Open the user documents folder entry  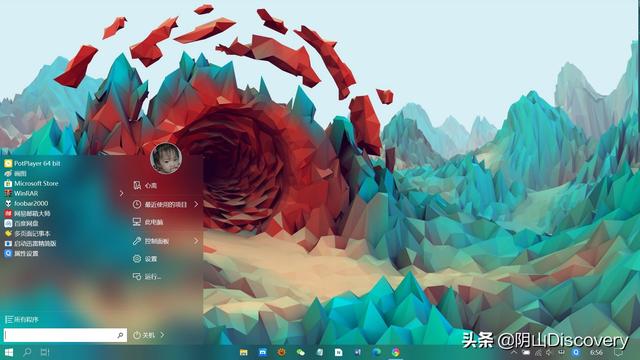[145, 186]
